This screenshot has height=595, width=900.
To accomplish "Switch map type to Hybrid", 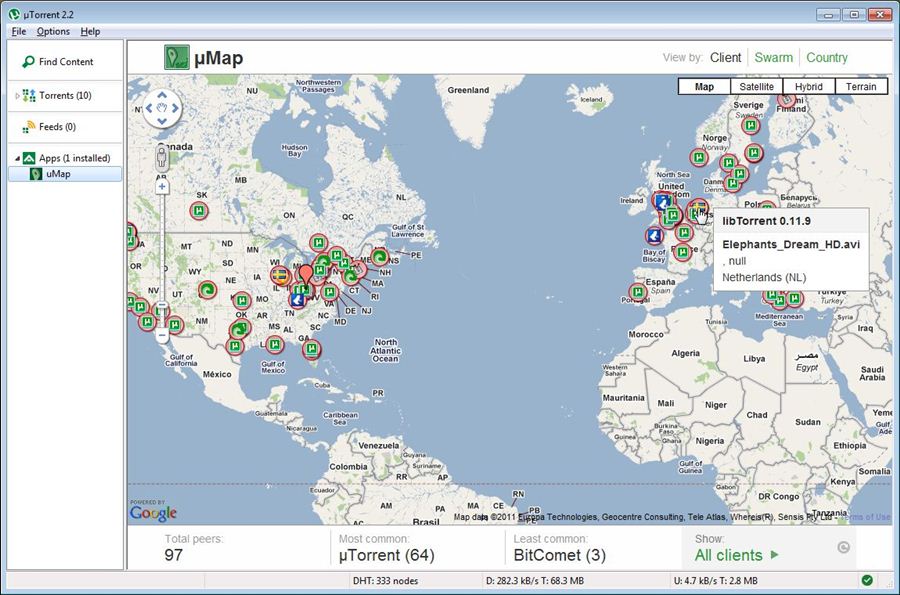I will [x=809, y=87].
